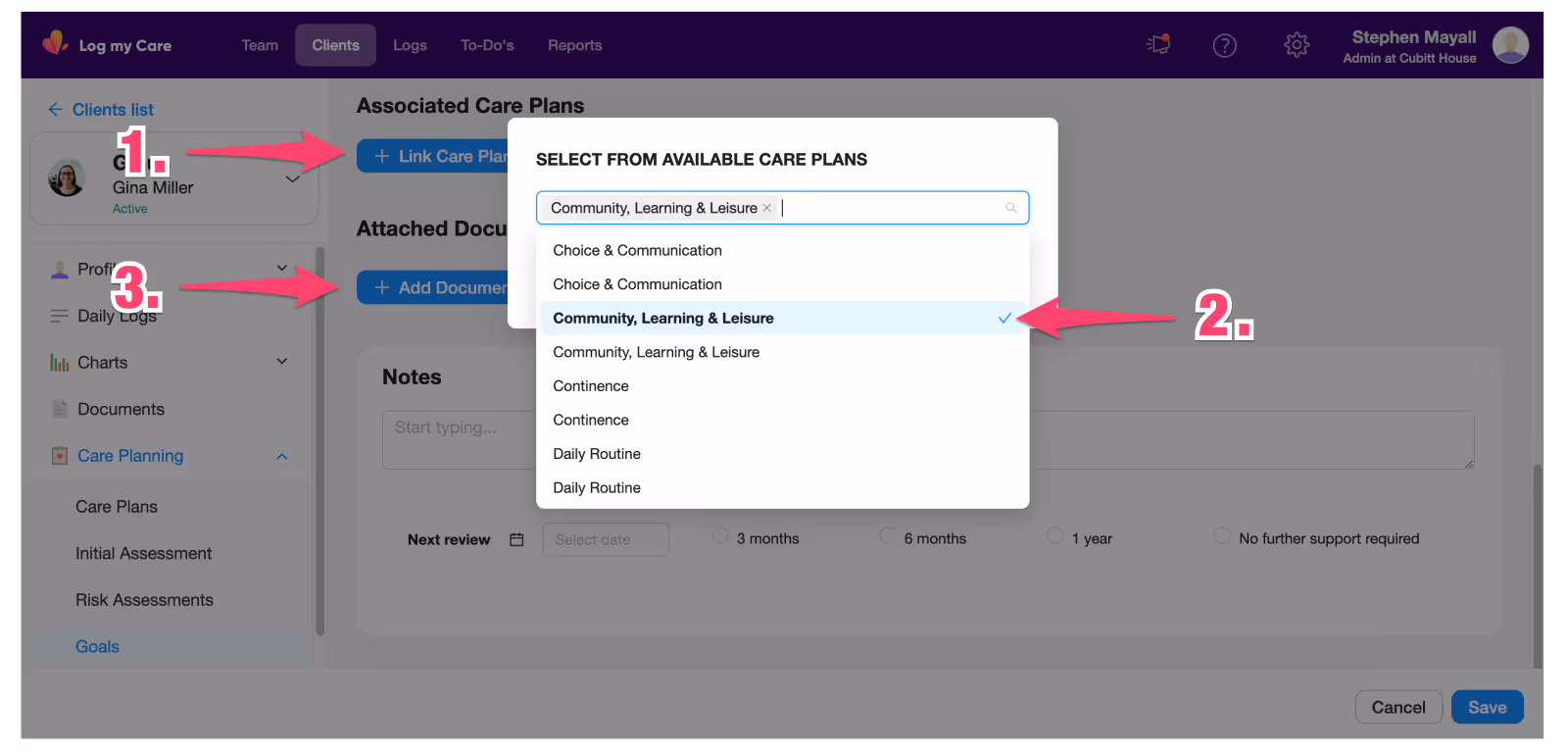Expand the Gina Miller client selector chevron
Viewport: 1568px width, 752px height.
[292, 178]
